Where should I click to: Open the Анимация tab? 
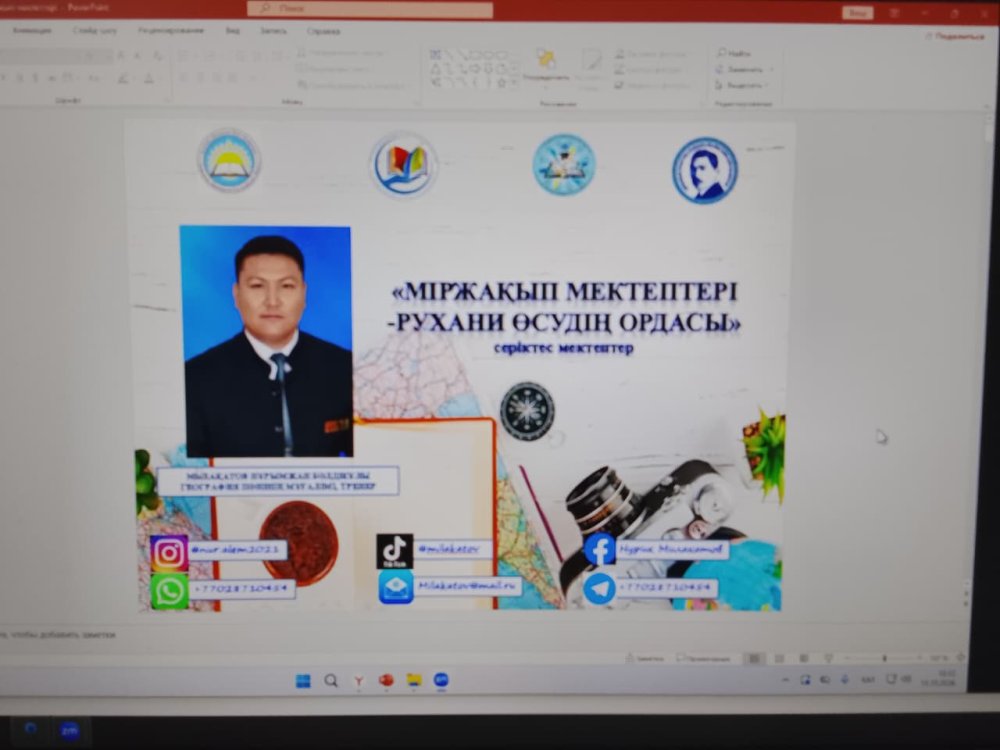click(32, 30)
